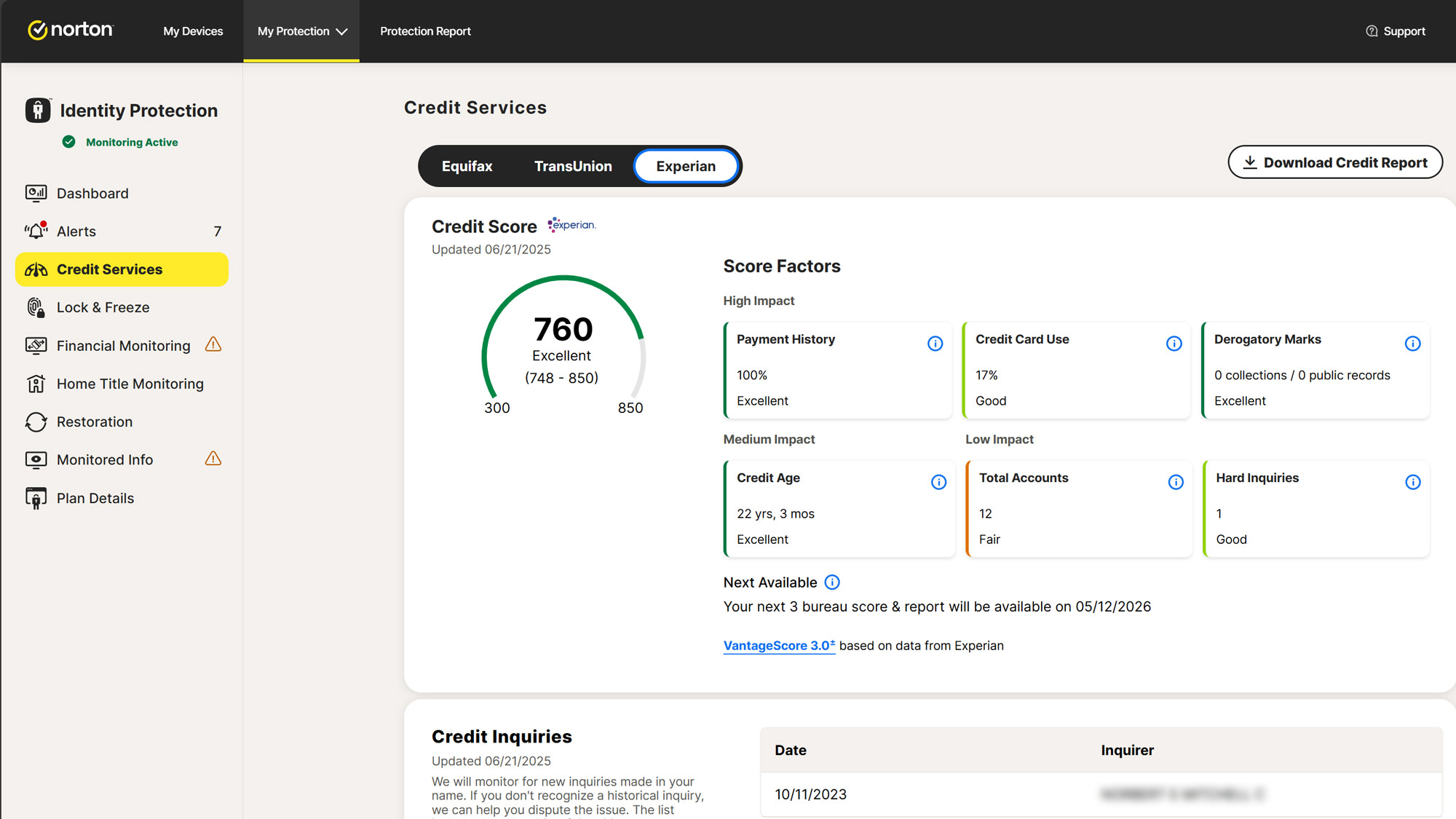The height and width of the screenshot is (819, 1456).
Task: Switch to the TransUnion bureau toggle
Action: [573, 166]
